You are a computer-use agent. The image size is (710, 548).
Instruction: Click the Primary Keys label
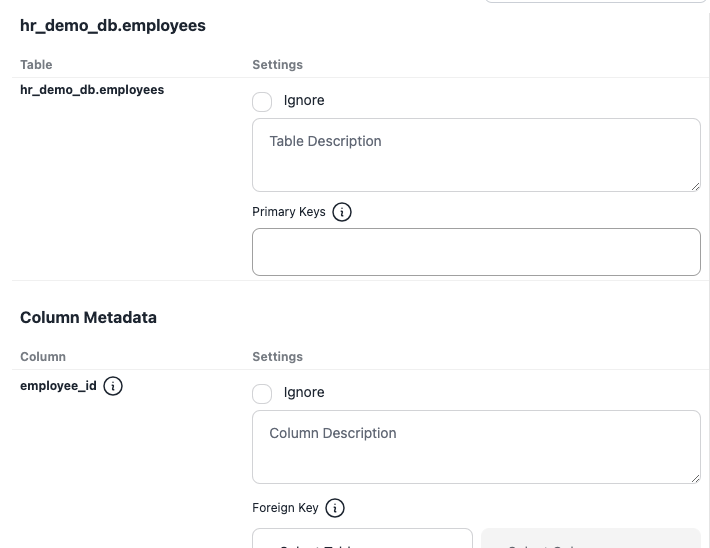(289, 212)
